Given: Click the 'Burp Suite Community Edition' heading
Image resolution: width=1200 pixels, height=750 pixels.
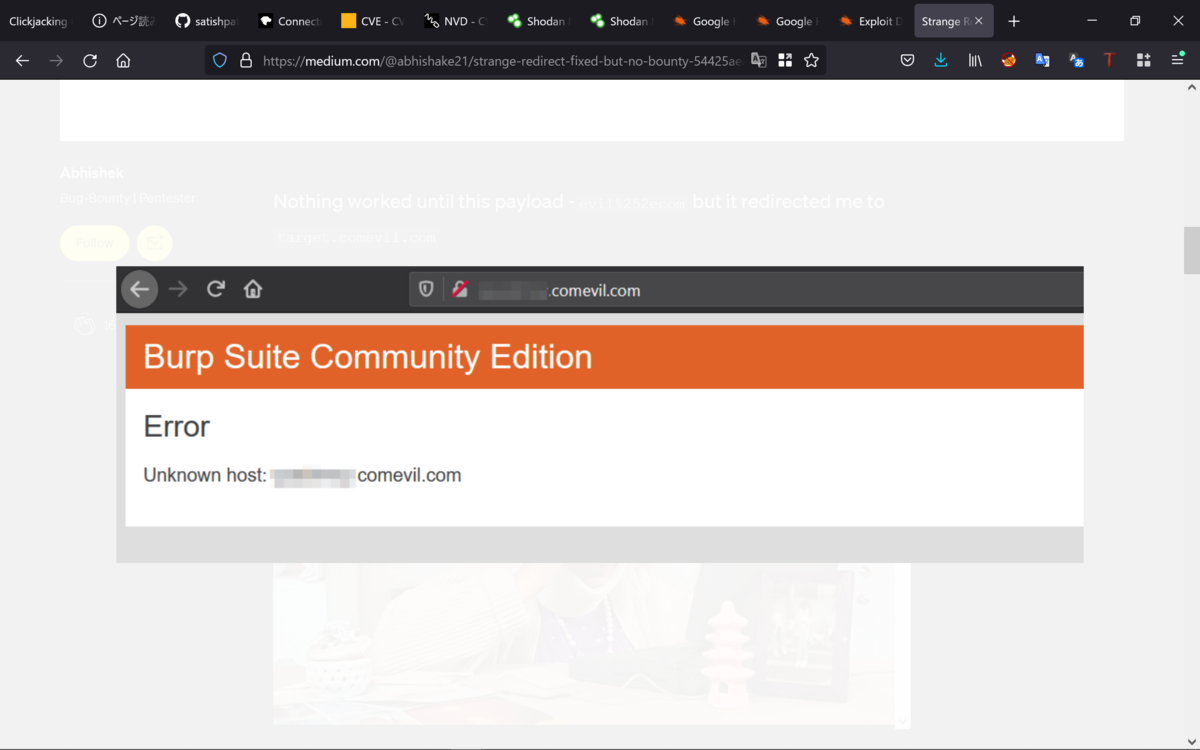Looking at the screenshot, I should click(x=368, y=357).
